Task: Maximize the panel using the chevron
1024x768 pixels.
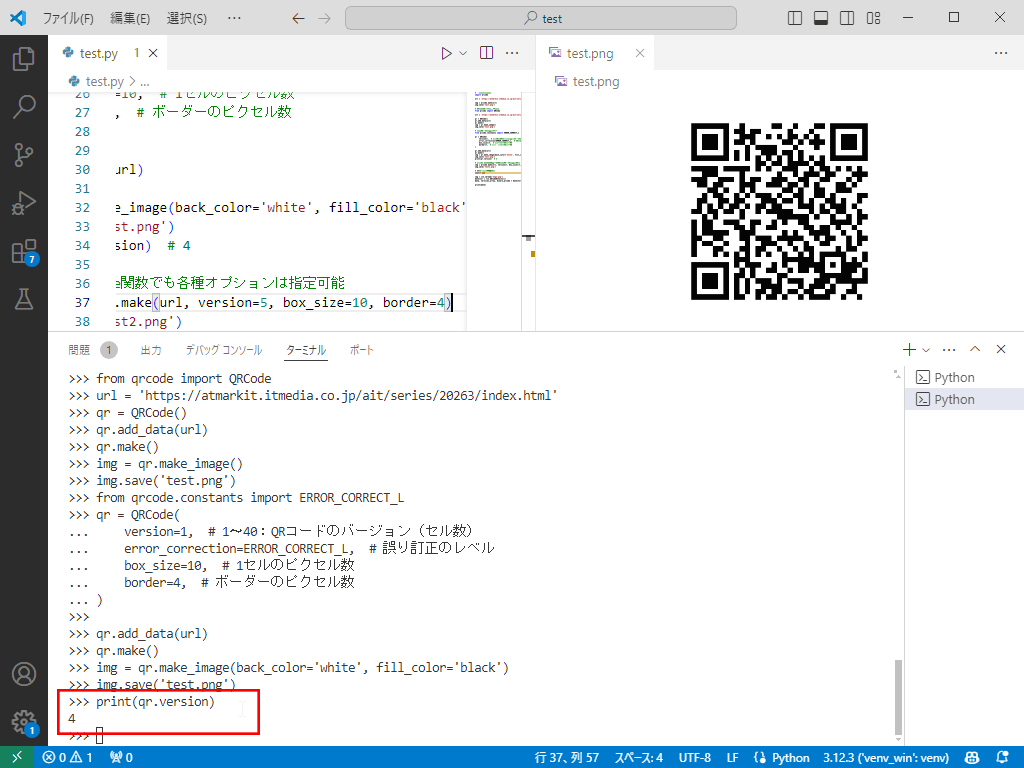Action: tap(975, 349)
